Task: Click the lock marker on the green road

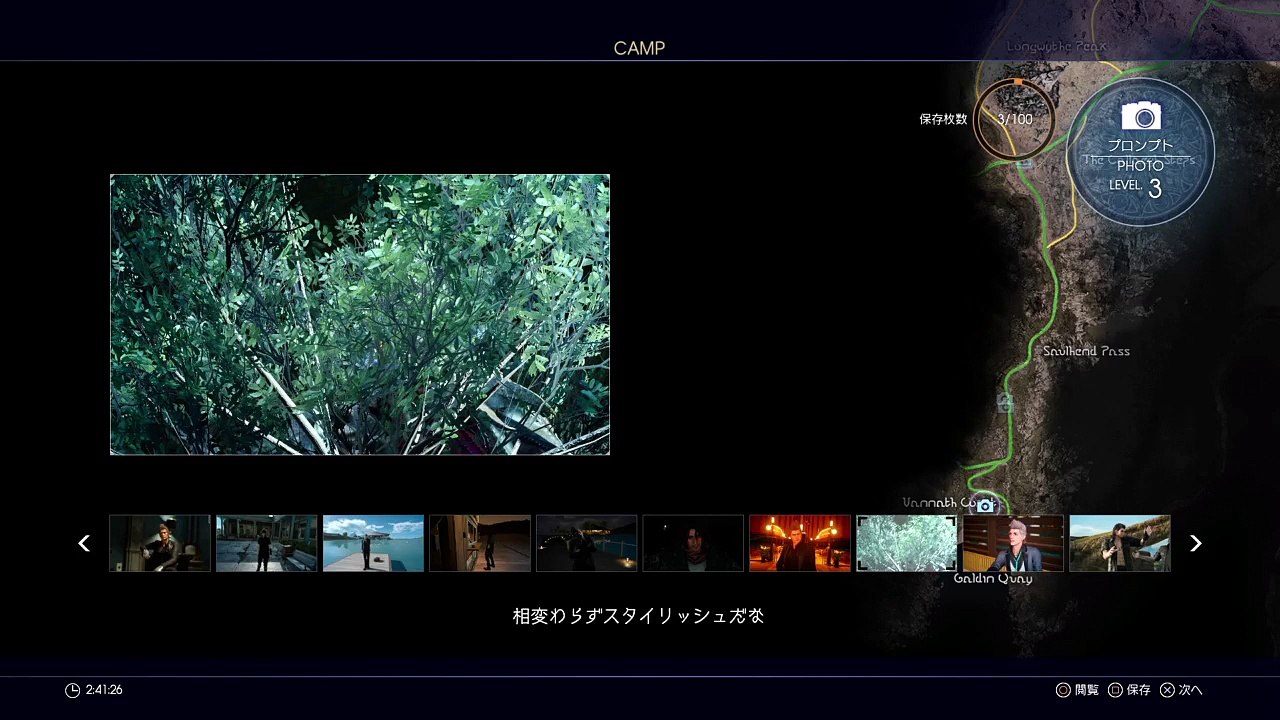Action: pos(1005,403)
